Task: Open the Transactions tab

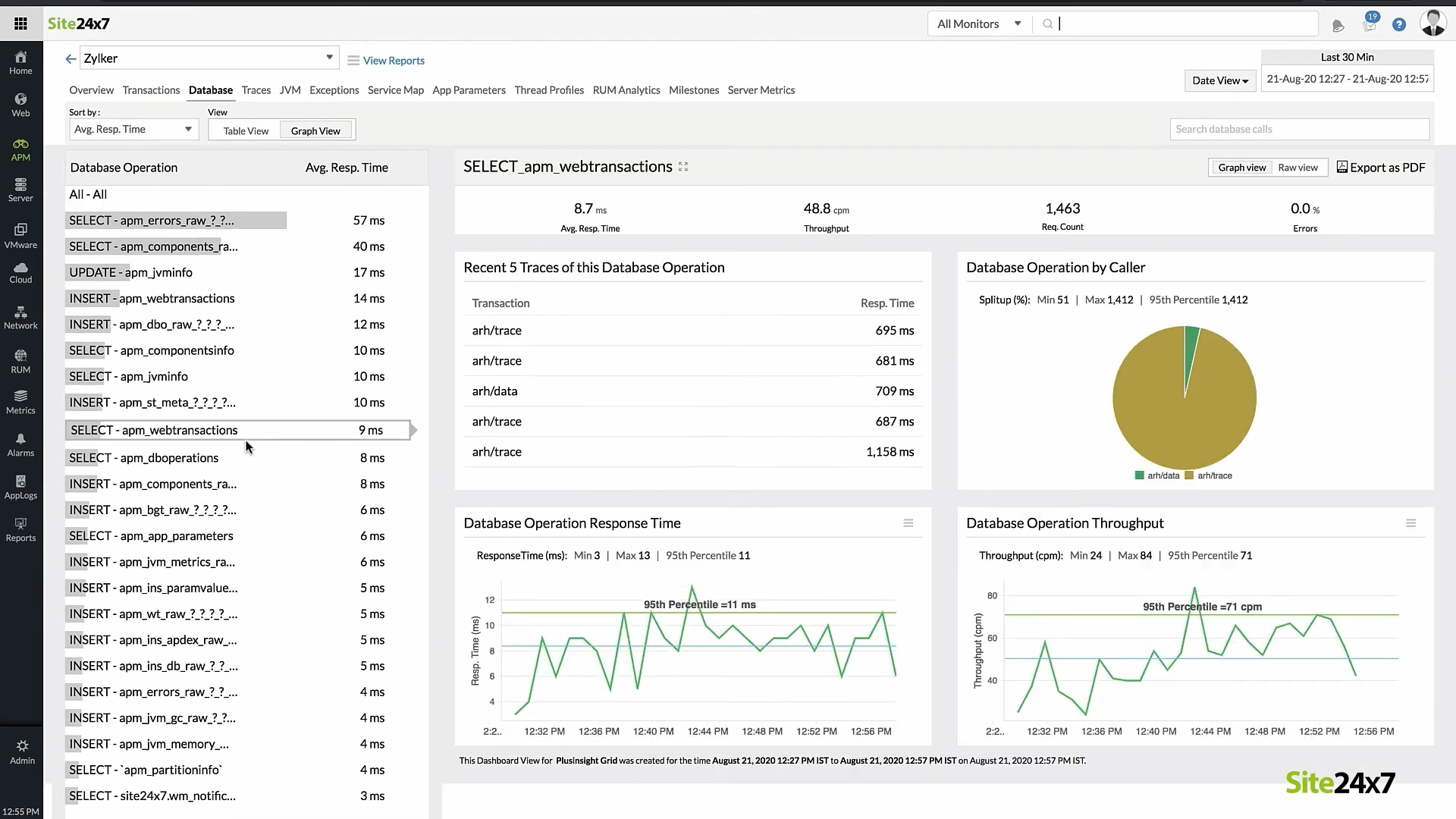Action: (x=151, y=90)
